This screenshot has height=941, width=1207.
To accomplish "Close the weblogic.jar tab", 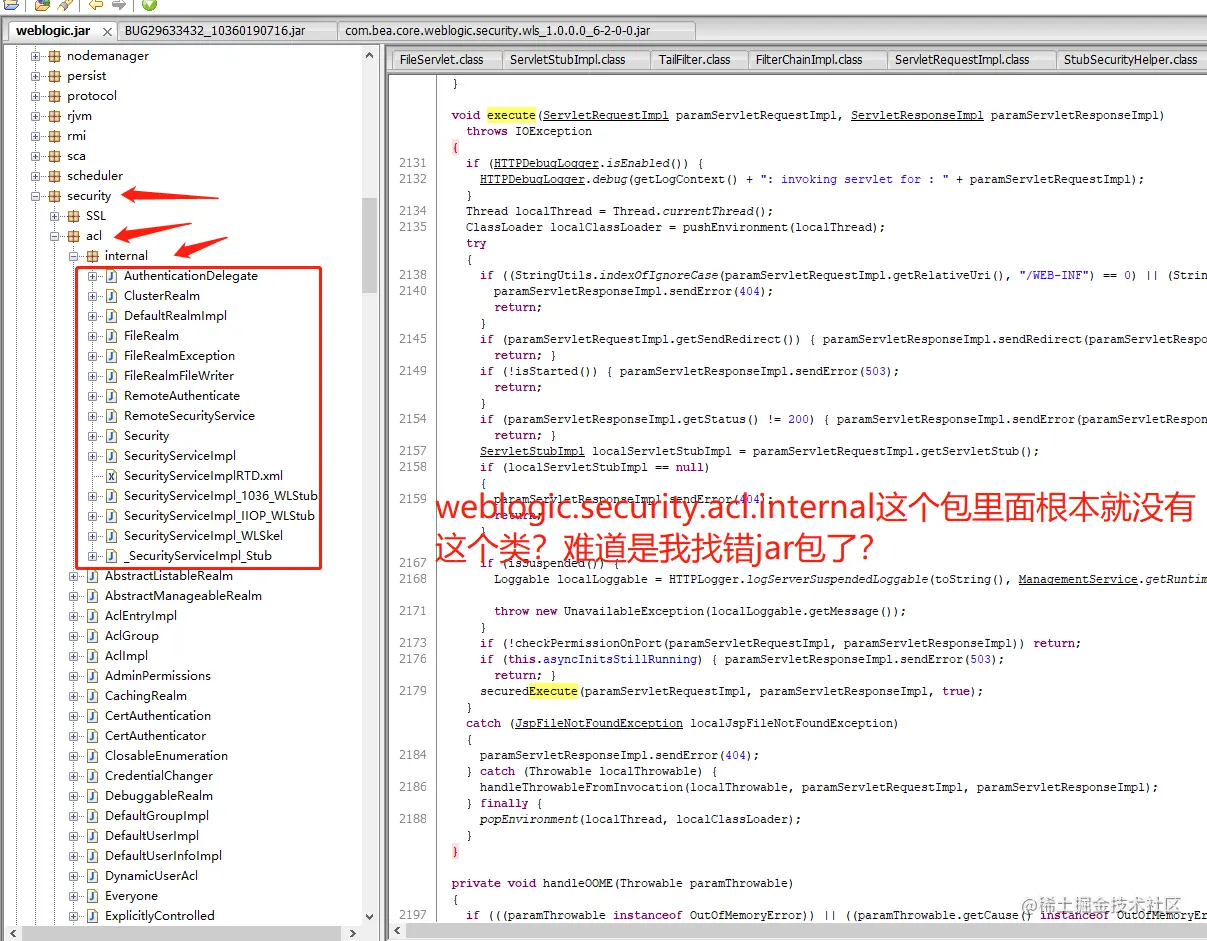I will [108, 31].
